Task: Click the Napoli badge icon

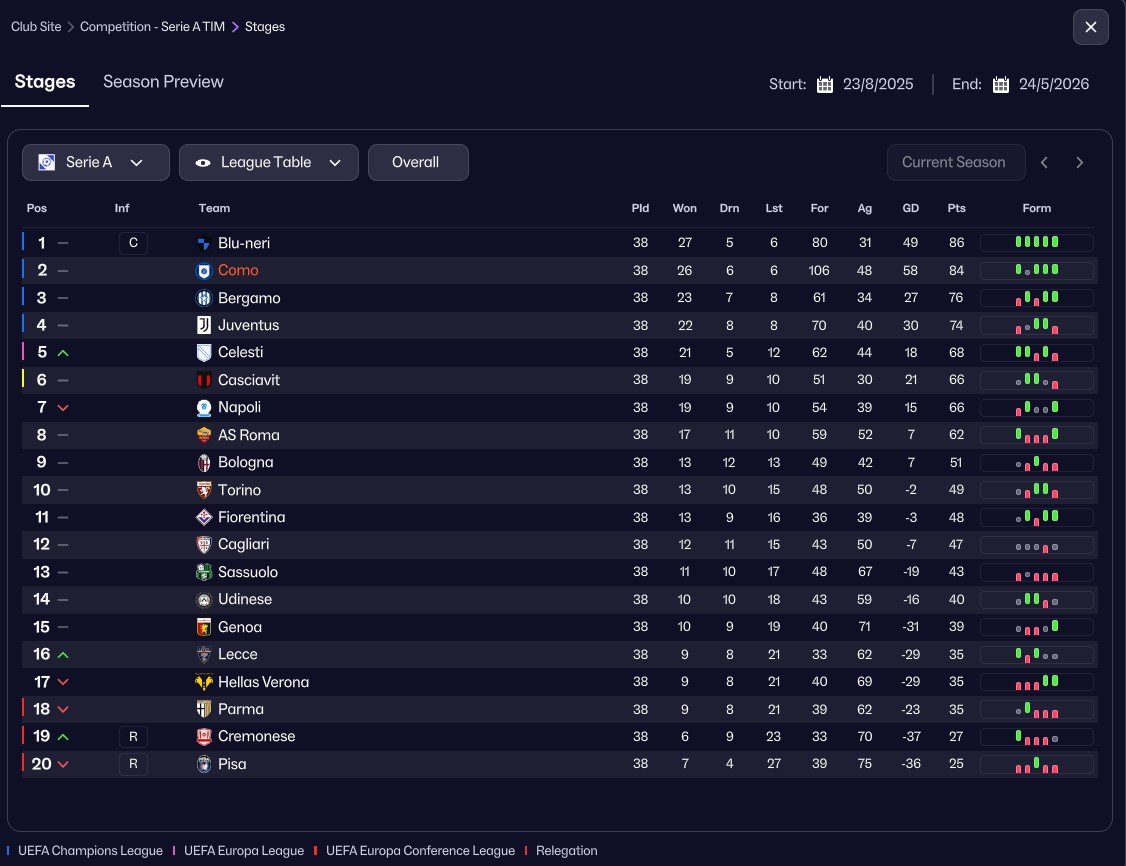Action: [204, 407]
